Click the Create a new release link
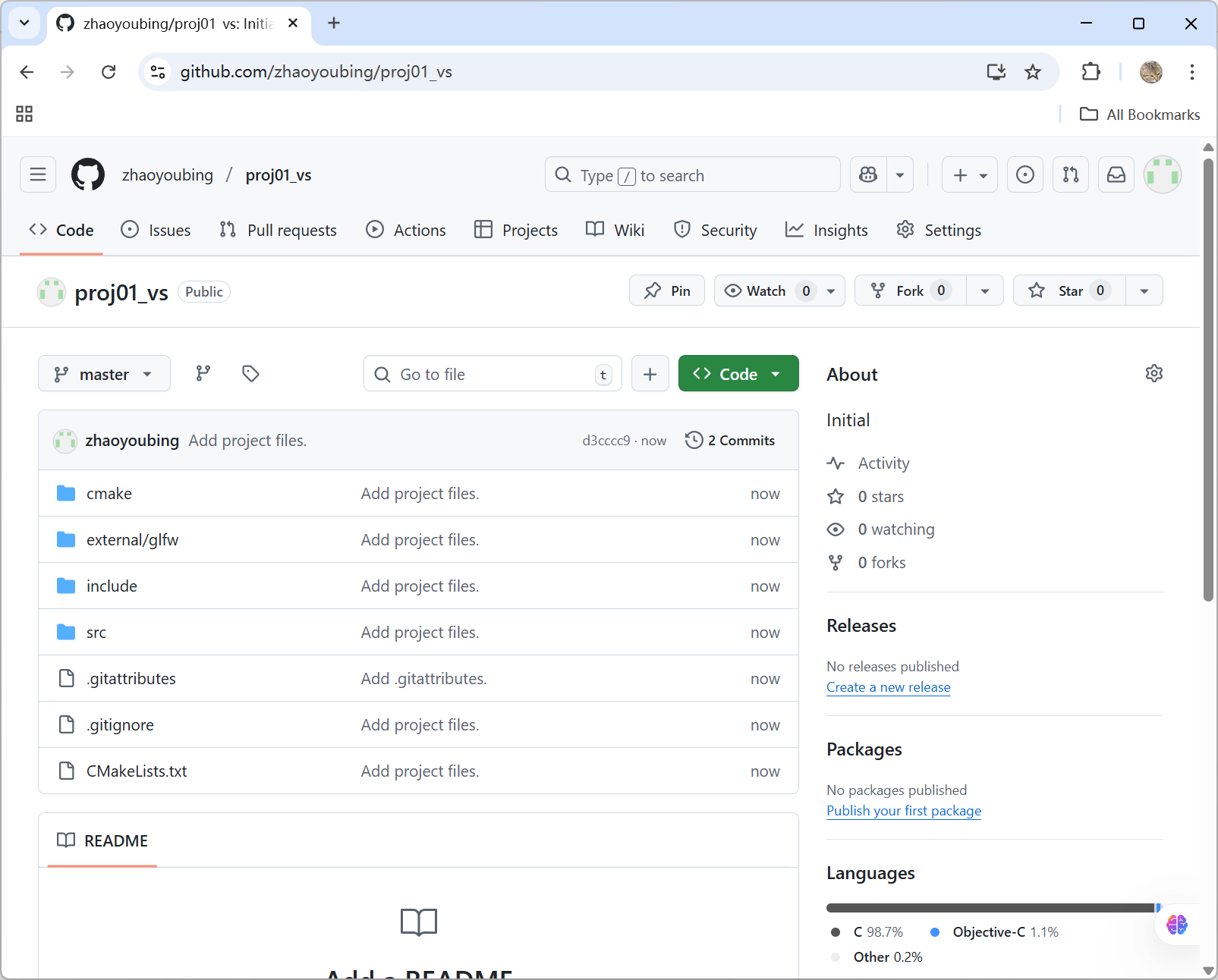Image resolution: width=1218 pixels, height=980 pixels. pos(888,687)
